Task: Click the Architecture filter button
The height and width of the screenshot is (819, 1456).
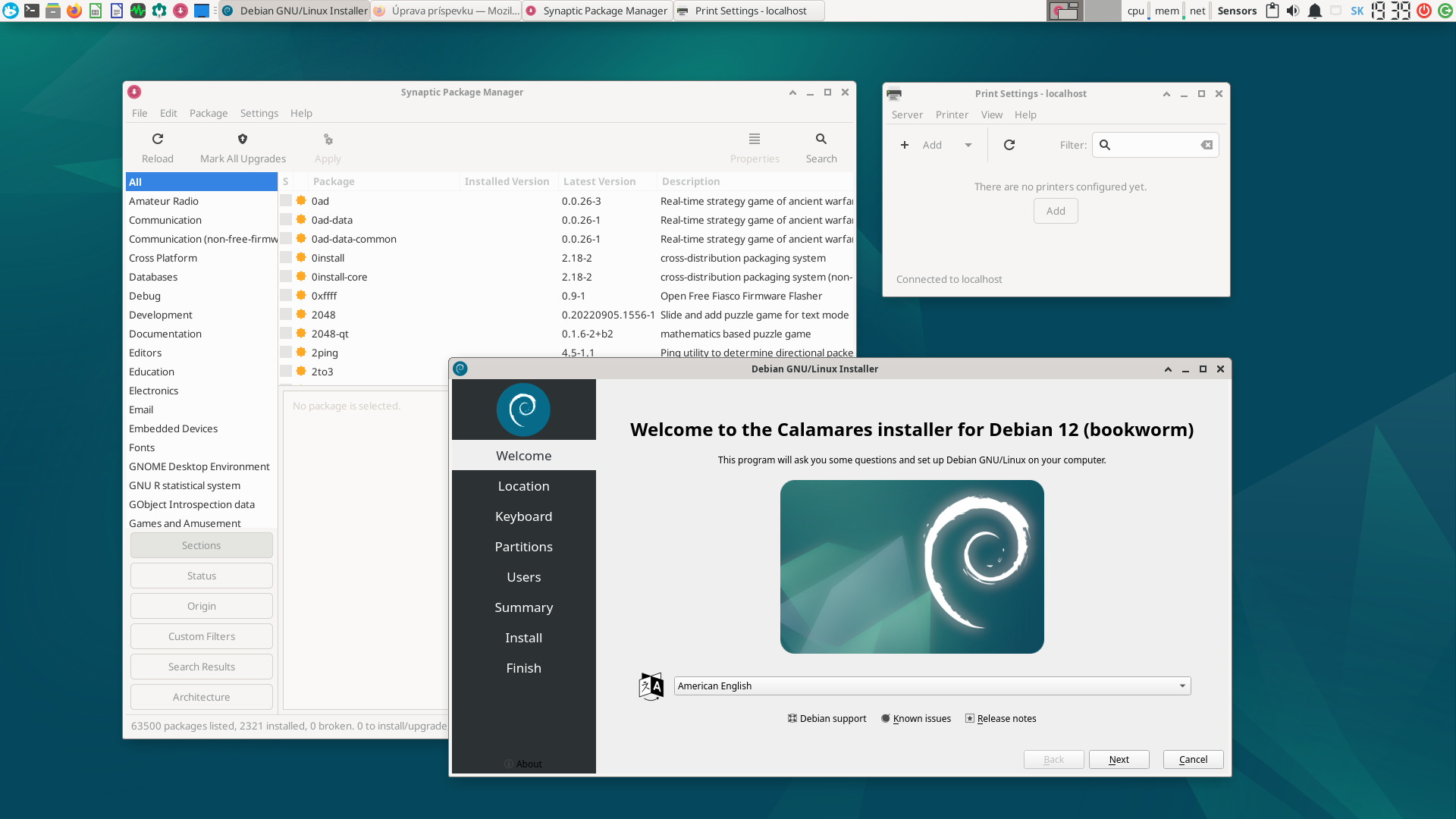Action: [x=202, y=697]
